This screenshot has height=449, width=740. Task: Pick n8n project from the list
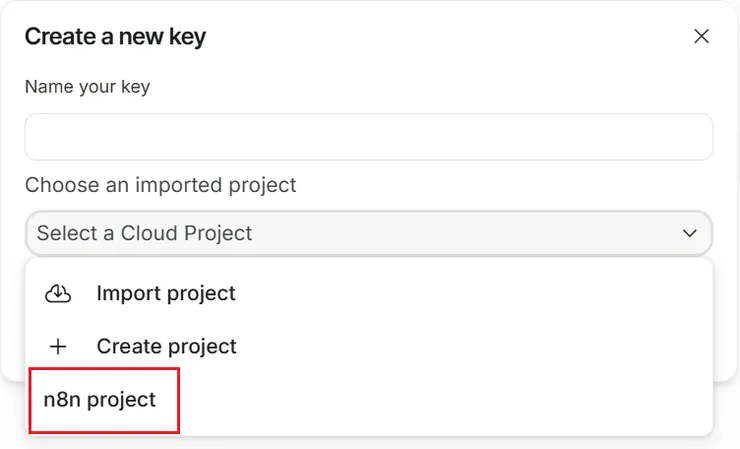tap(100, 400)
